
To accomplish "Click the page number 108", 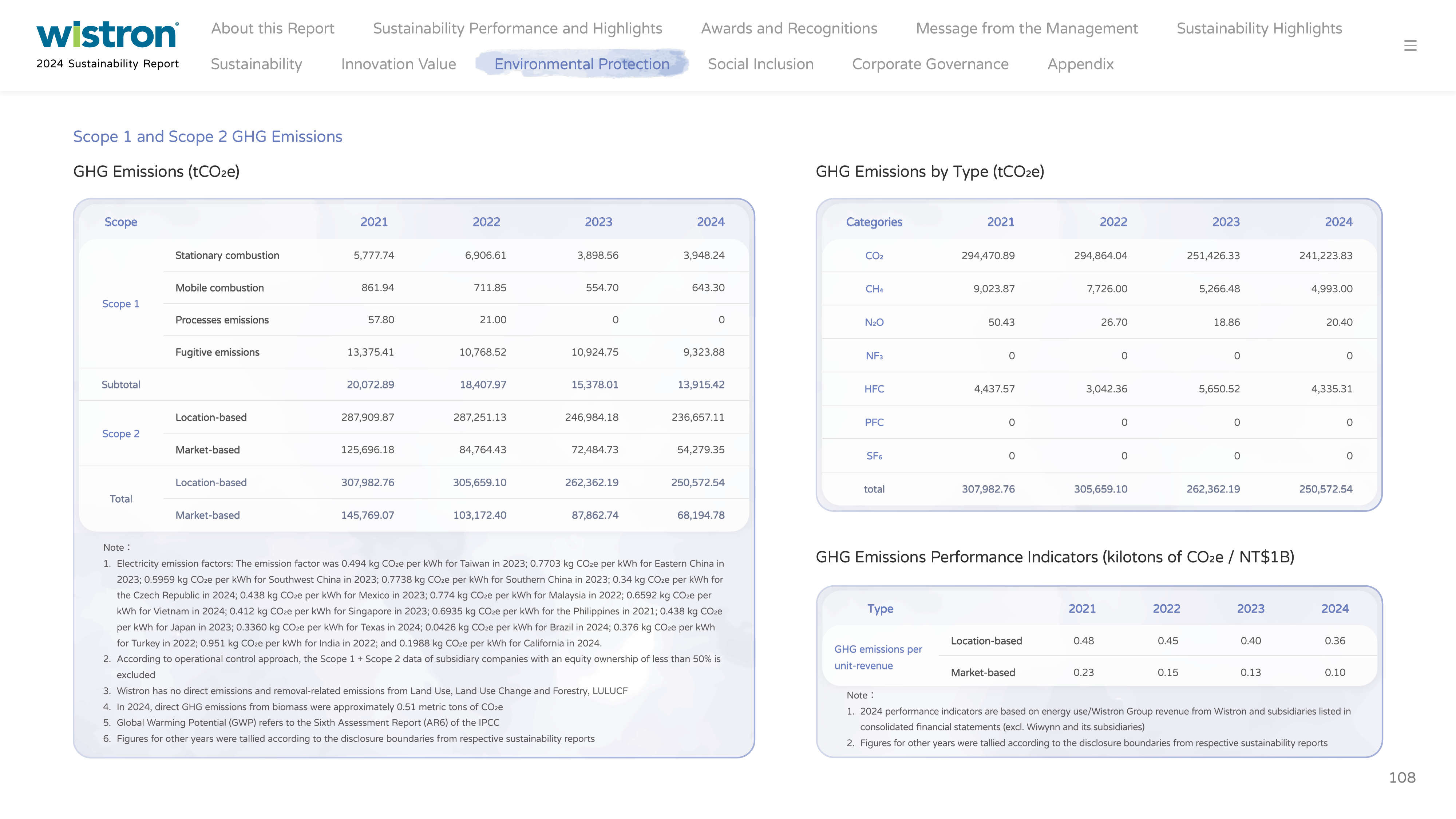I will pos(1402,777).
